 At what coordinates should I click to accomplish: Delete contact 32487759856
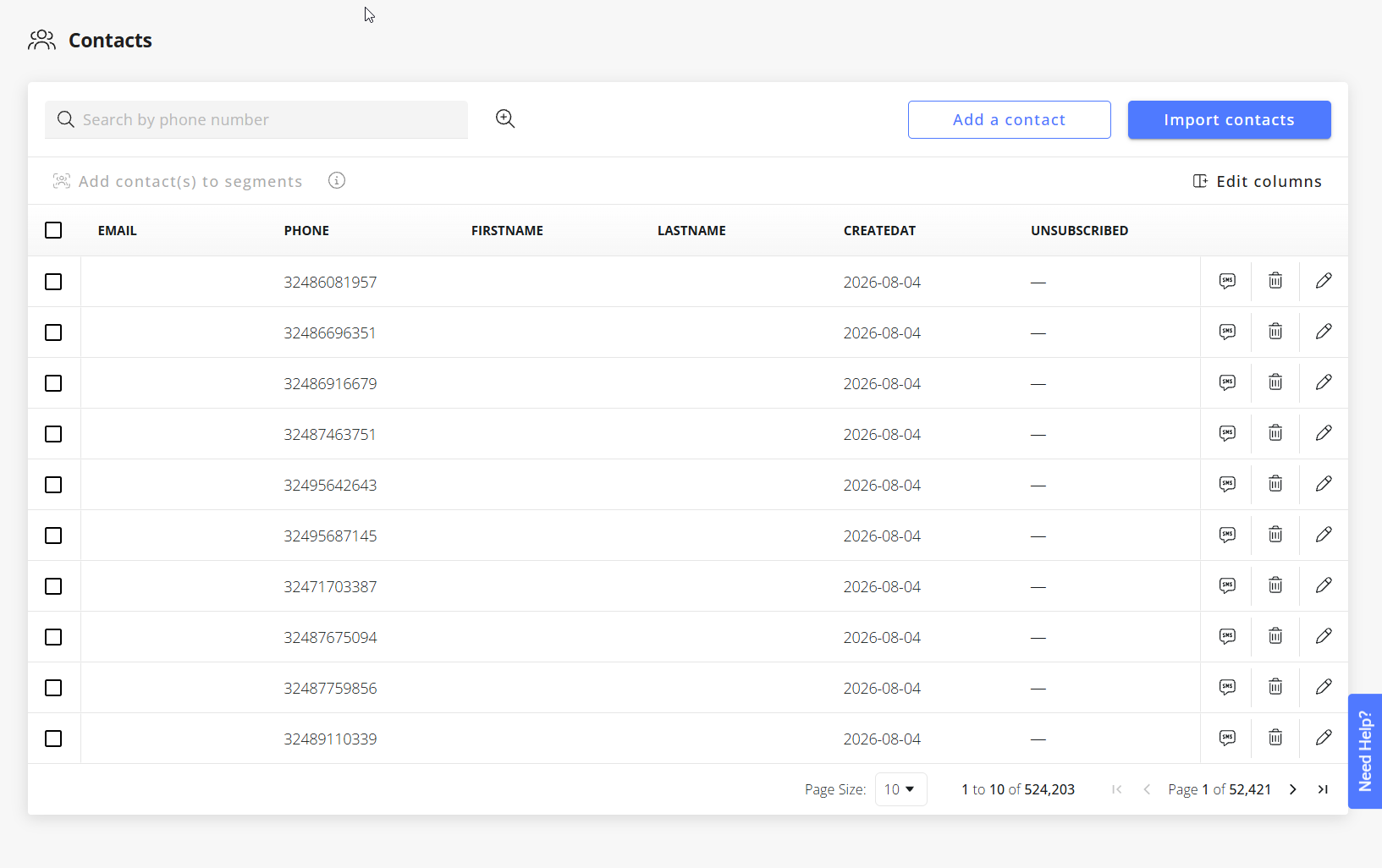pos(1275,687)
